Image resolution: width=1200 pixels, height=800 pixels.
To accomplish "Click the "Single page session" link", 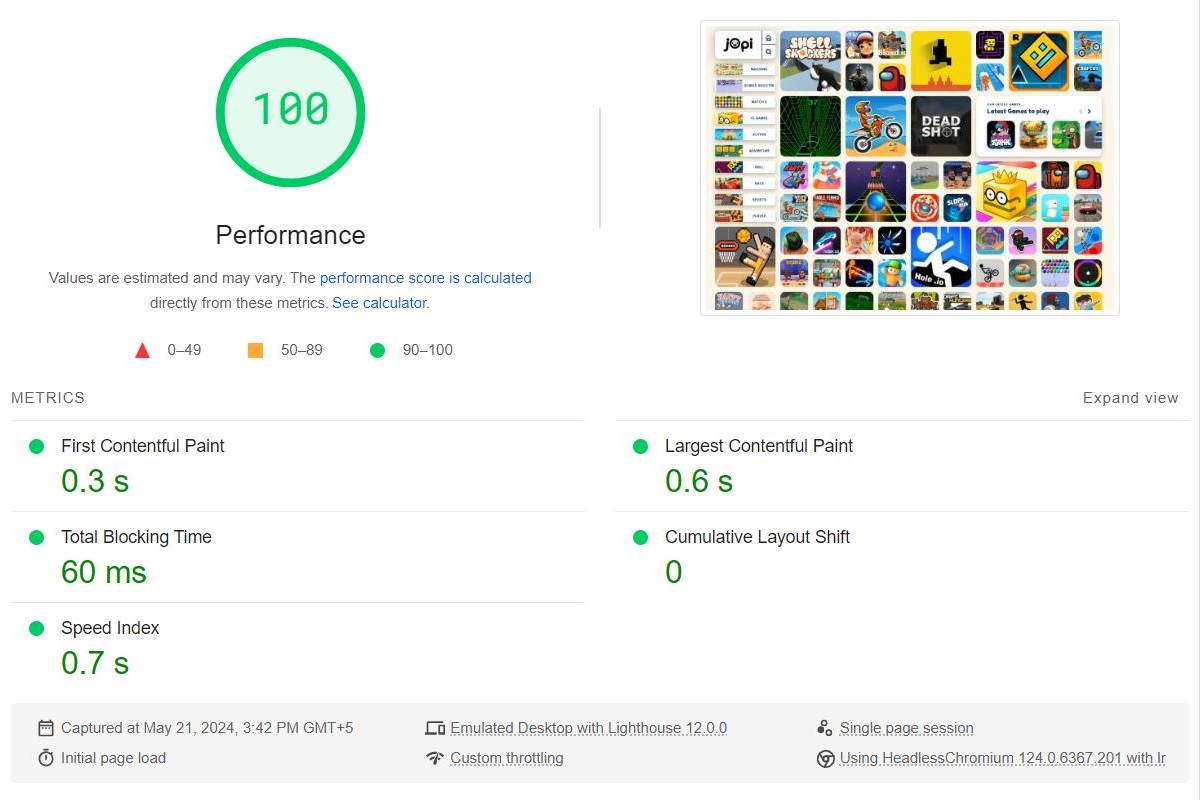I will [906, 727].
